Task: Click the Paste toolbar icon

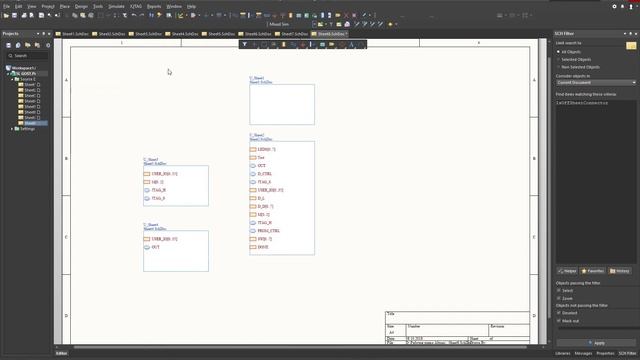Action: pyautogui.click(x=83, y=16)
